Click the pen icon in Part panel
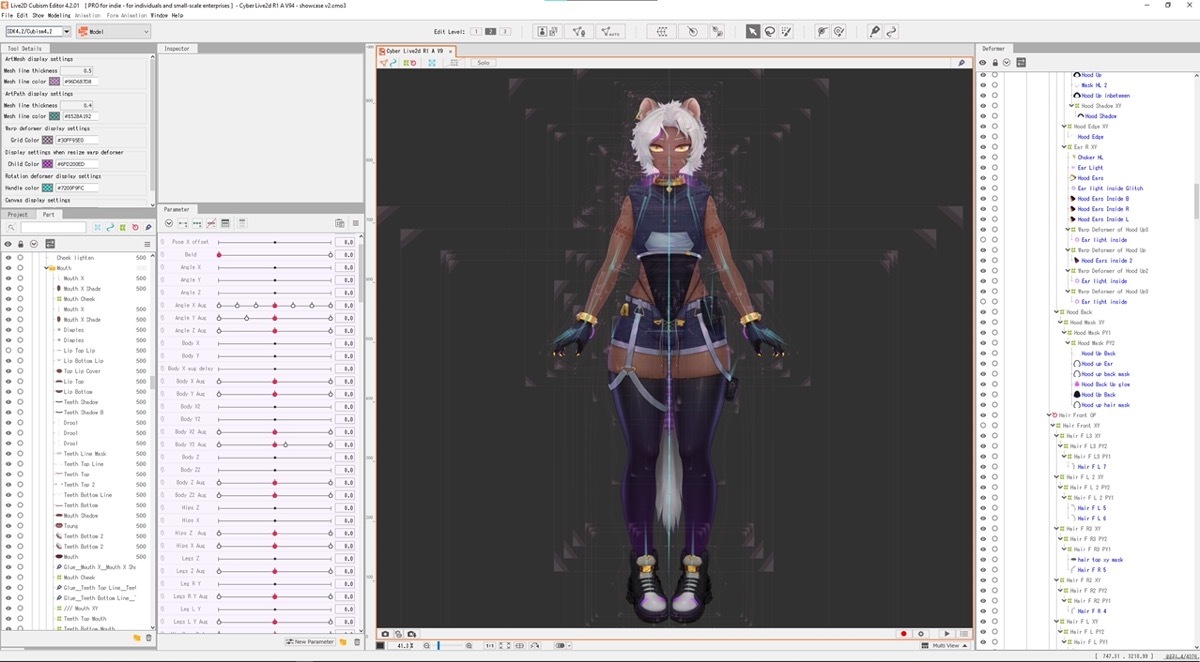Image resolution: width=1200 pixels, height=662 pixels. pos(147,228)
